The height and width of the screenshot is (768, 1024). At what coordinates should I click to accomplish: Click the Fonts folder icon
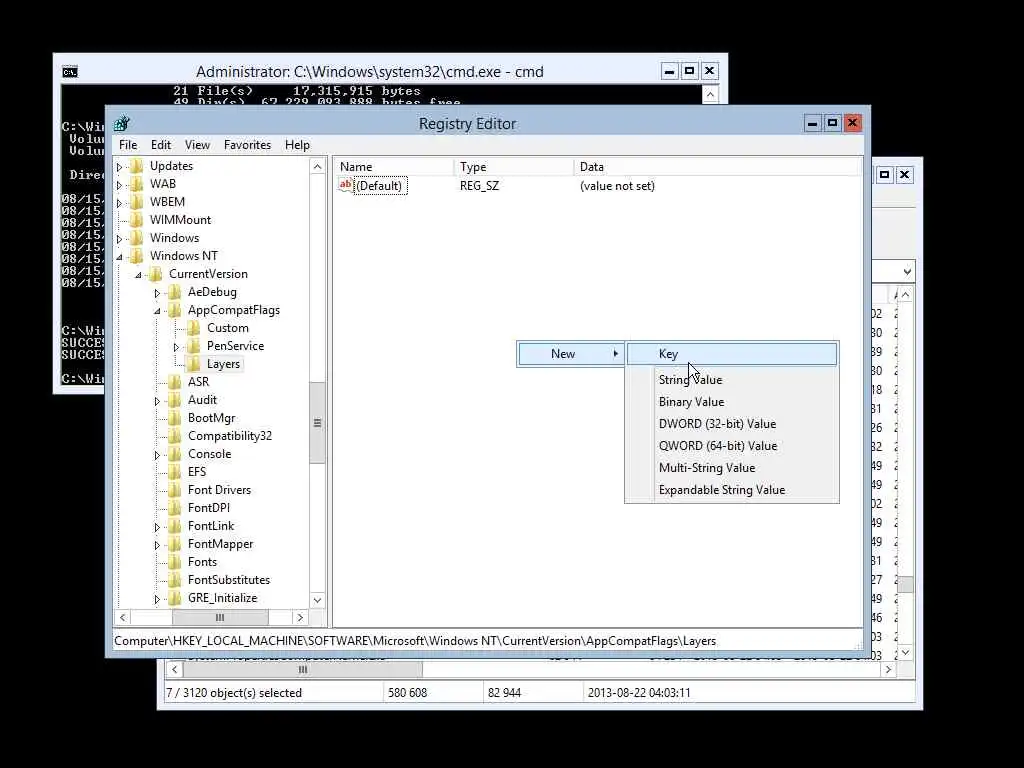coord(174,562)
